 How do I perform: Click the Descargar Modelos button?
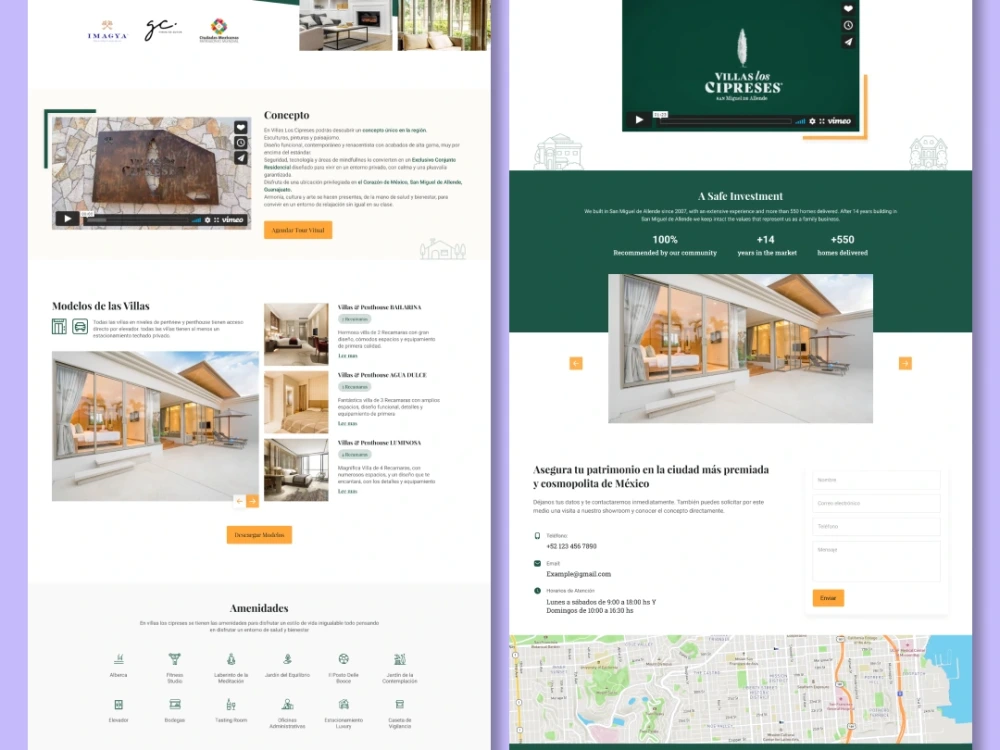click(259, 535)
